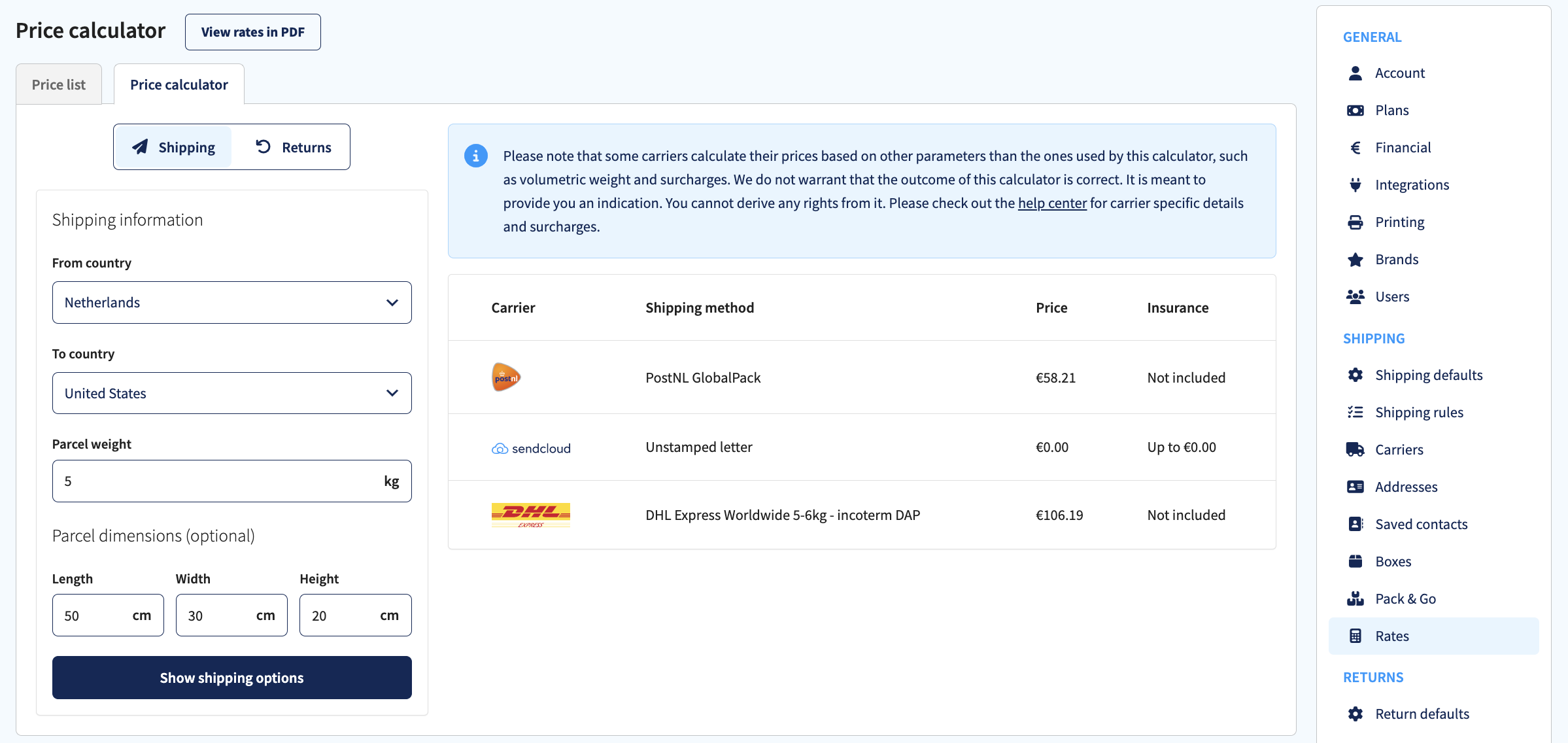Click the Saved contacts book icon
The image size is (1568, 743).
point(1355,524)
